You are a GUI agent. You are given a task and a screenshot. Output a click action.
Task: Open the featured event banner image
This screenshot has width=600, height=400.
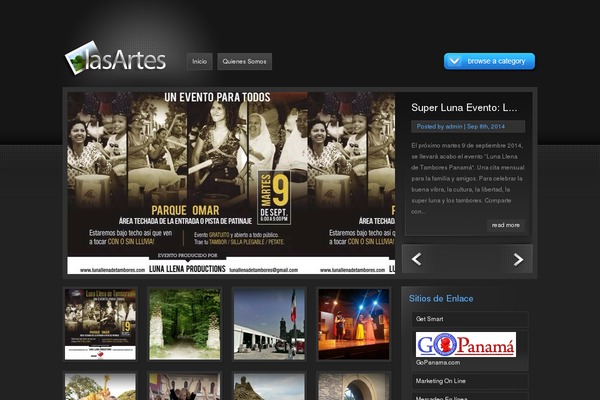[x=231, y=183]
